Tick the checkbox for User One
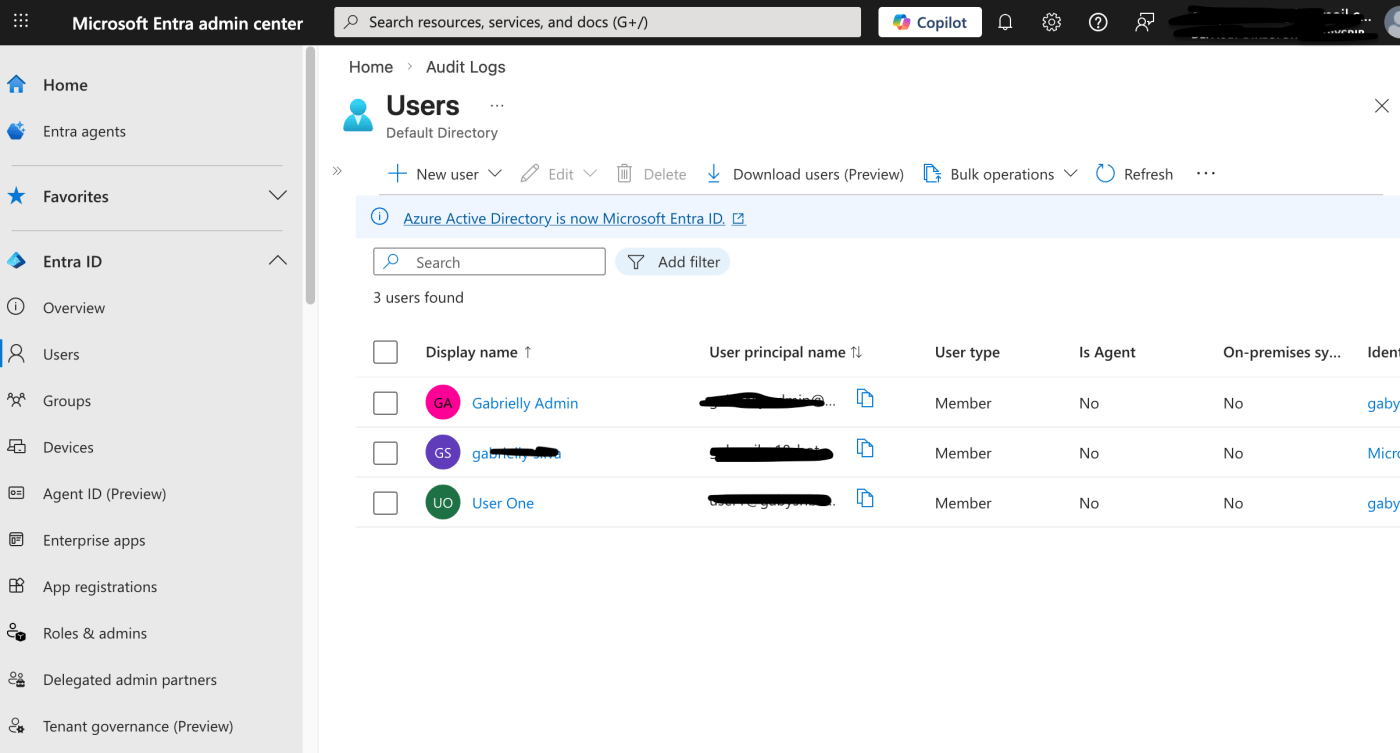The height and width of the screenshot is (753, 1400). click(x=385, y=503)
